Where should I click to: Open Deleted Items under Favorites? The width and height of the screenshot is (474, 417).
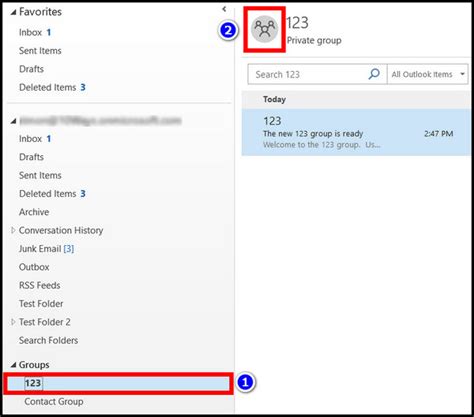click(48, 87)
